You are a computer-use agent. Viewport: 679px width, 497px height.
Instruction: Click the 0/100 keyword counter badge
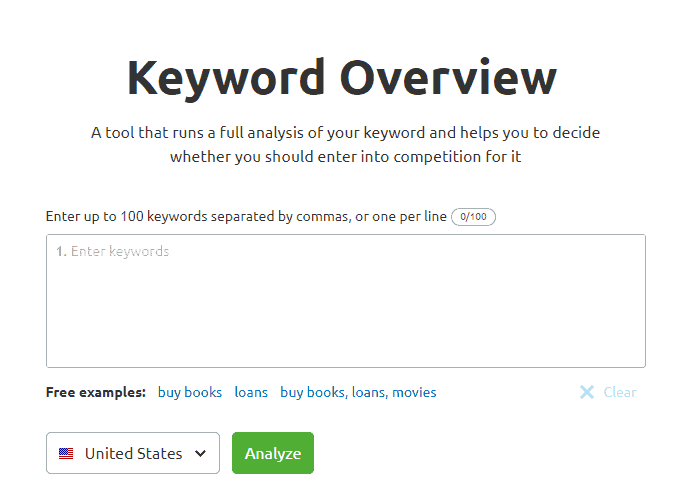tap(473, 216)
